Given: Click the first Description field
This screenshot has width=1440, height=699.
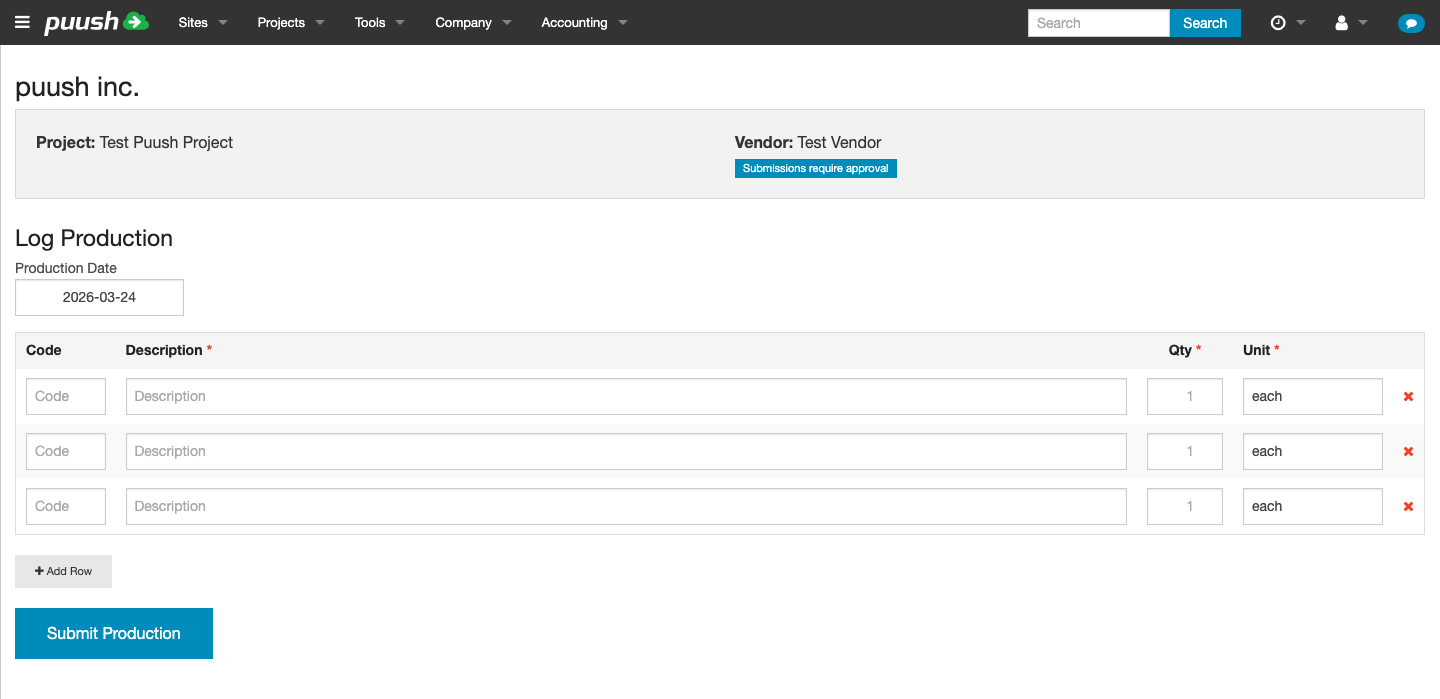Looking at the screenshot, I should tap(625, 396).
